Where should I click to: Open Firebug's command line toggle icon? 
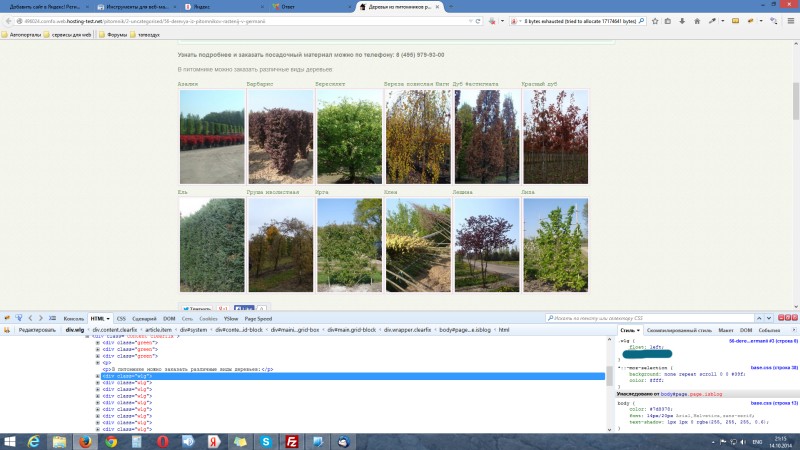[x=52, y=318]
